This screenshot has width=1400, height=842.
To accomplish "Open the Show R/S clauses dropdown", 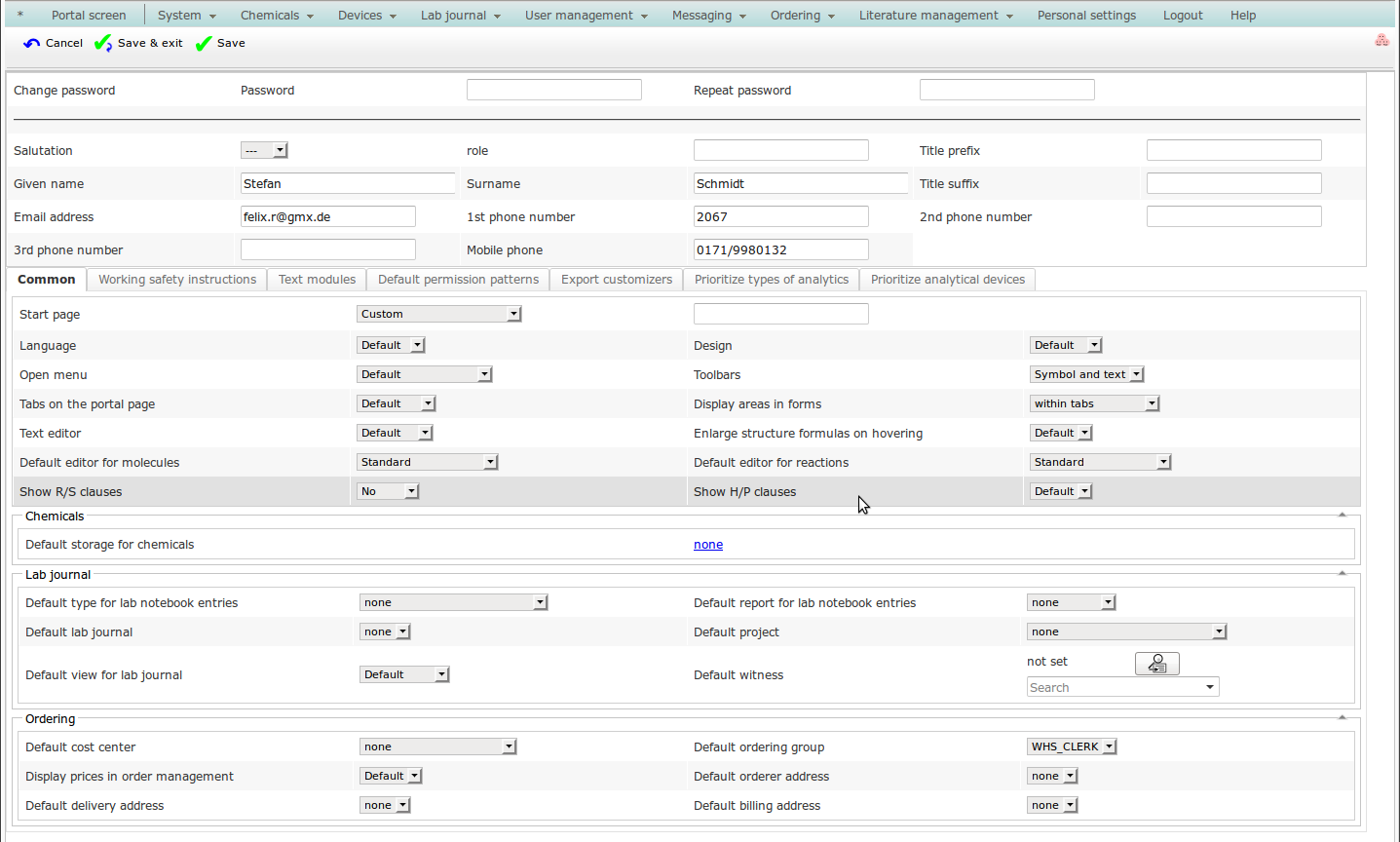I will pos(388,491).
